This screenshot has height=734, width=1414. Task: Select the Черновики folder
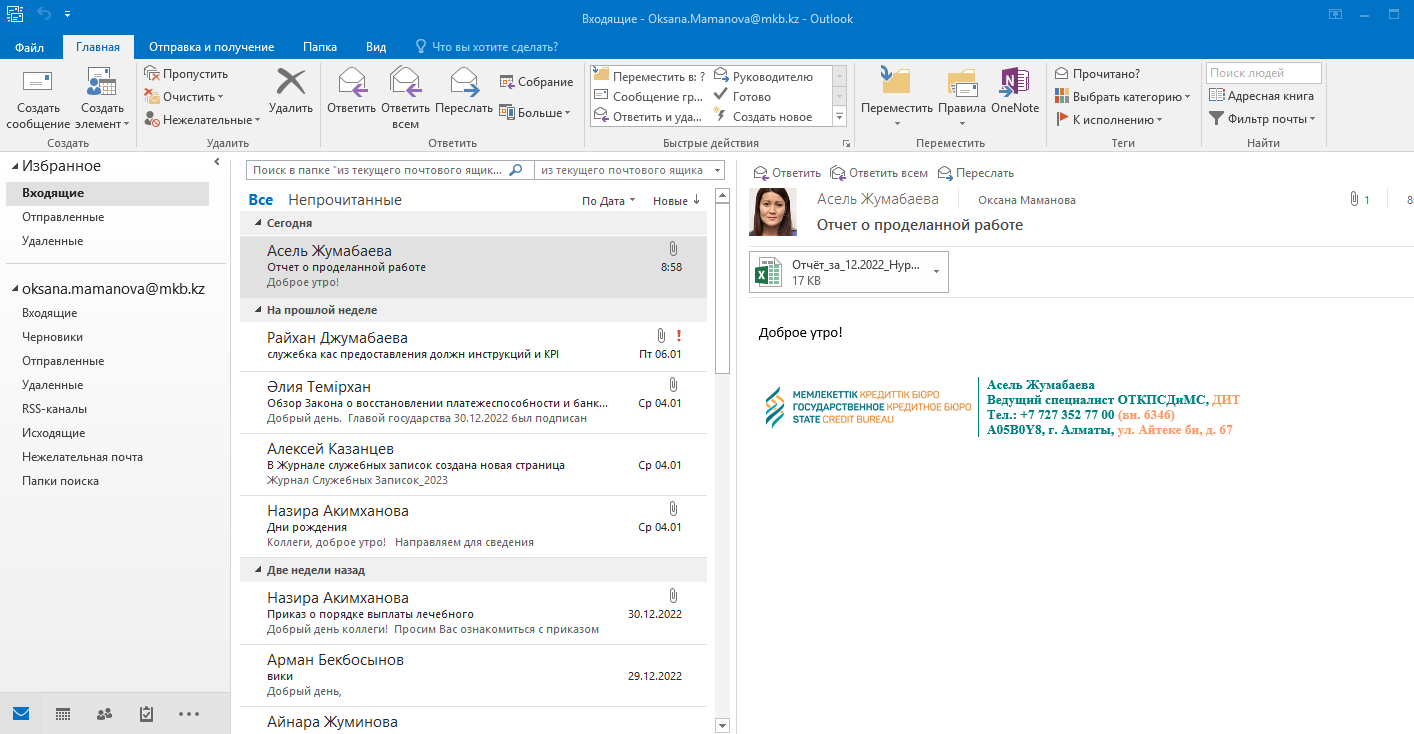point(53,337)
